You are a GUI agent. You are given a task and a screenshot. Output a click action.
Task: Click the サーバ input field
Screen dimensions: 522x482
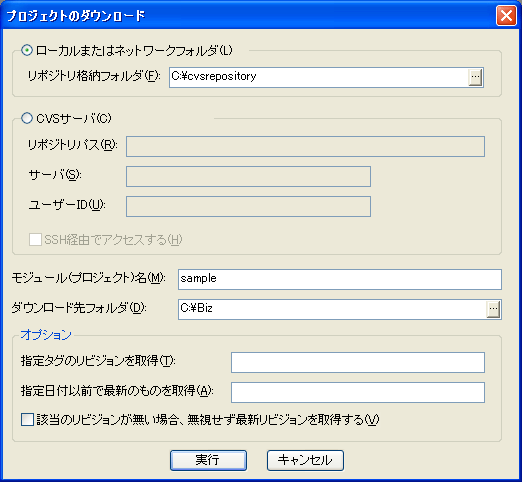click(248, 176)
